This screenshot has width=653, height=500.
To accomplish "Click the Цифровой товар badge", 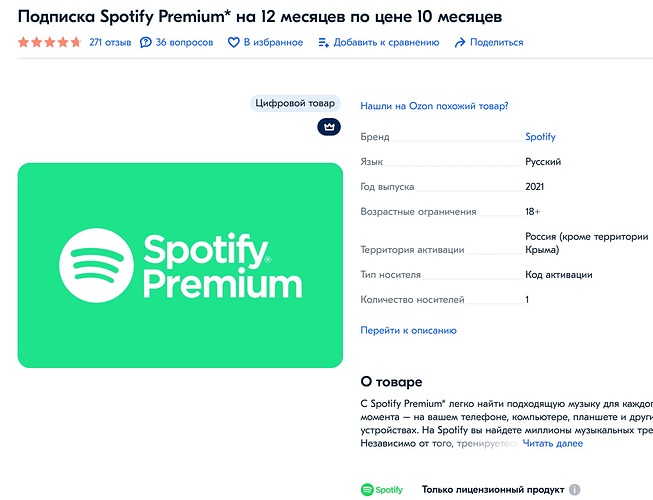I will (295, 103).
